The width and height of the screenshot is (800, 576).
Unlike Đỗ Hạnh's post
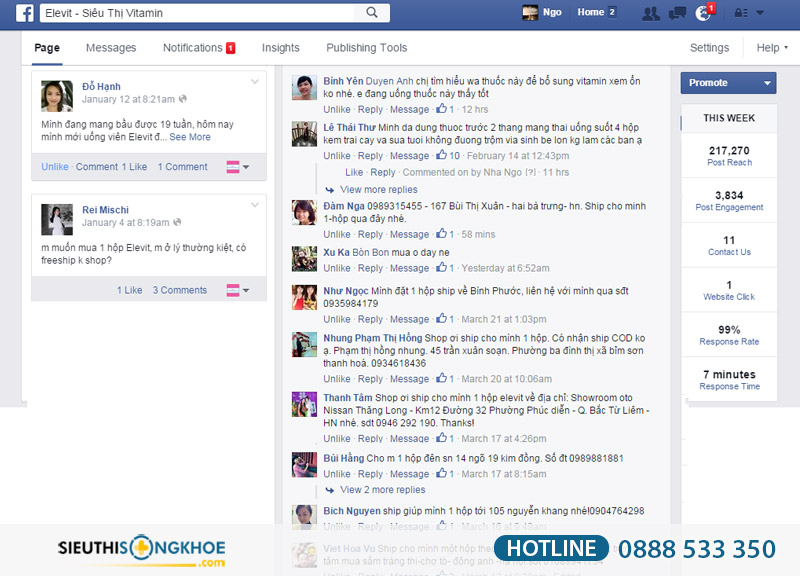(x=55, y=167)
